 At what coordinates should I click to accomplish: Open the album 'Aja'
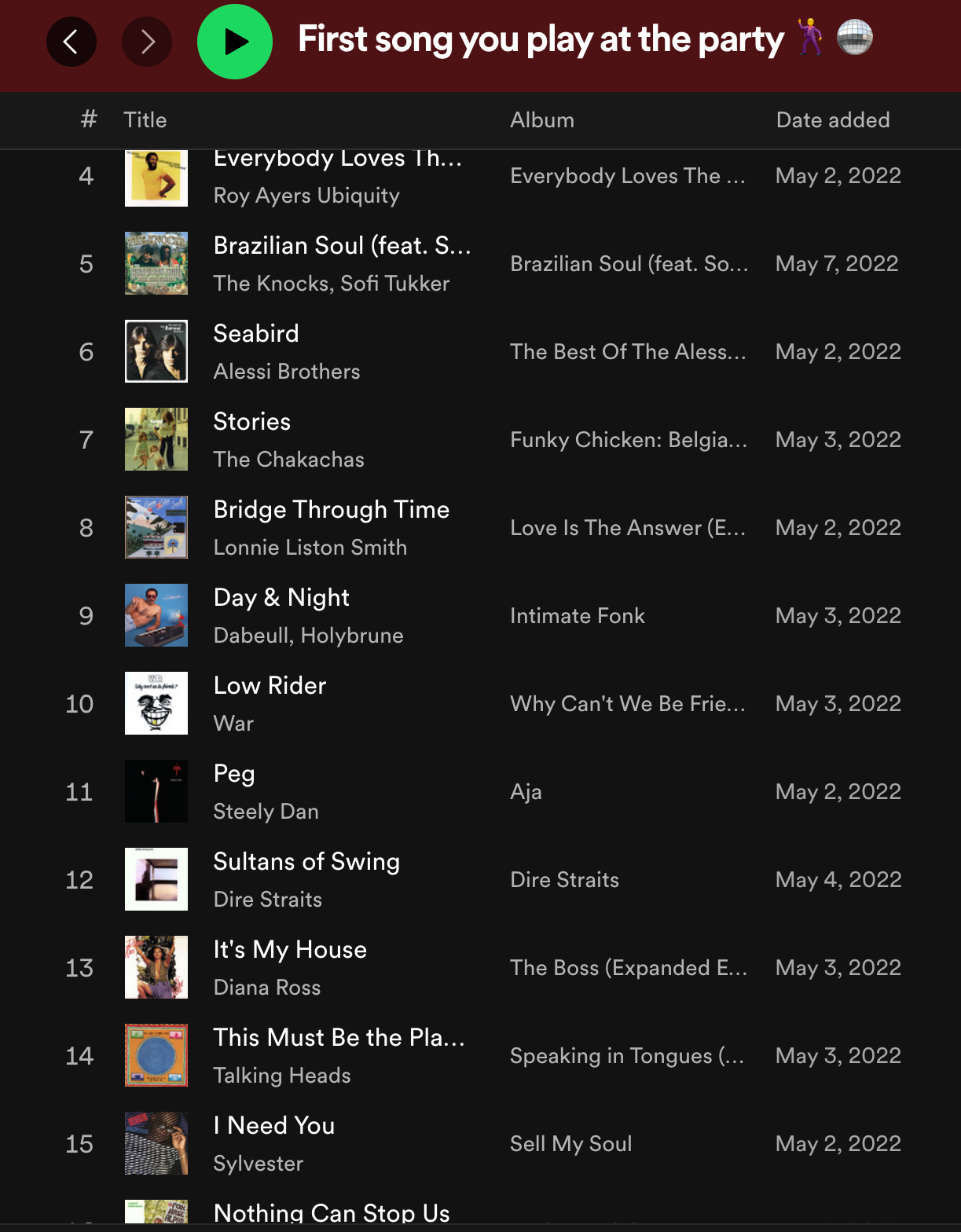526,792
